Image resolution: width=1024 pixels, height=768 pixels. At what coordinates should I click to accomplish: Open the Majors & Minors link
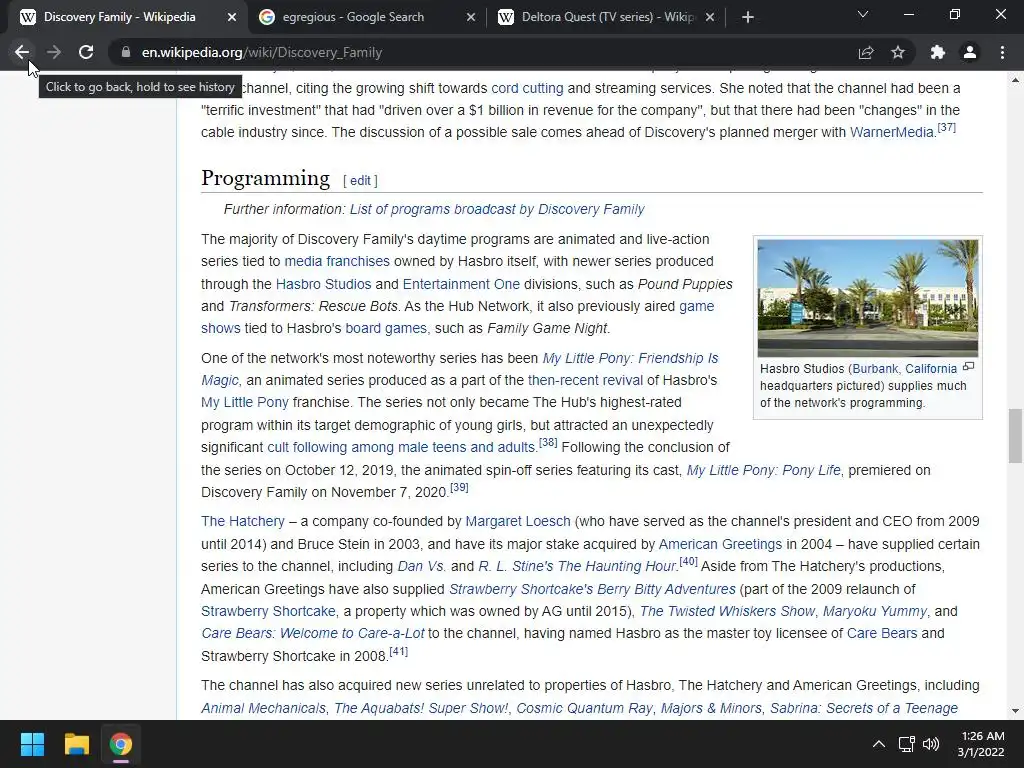tap(711, 708)
